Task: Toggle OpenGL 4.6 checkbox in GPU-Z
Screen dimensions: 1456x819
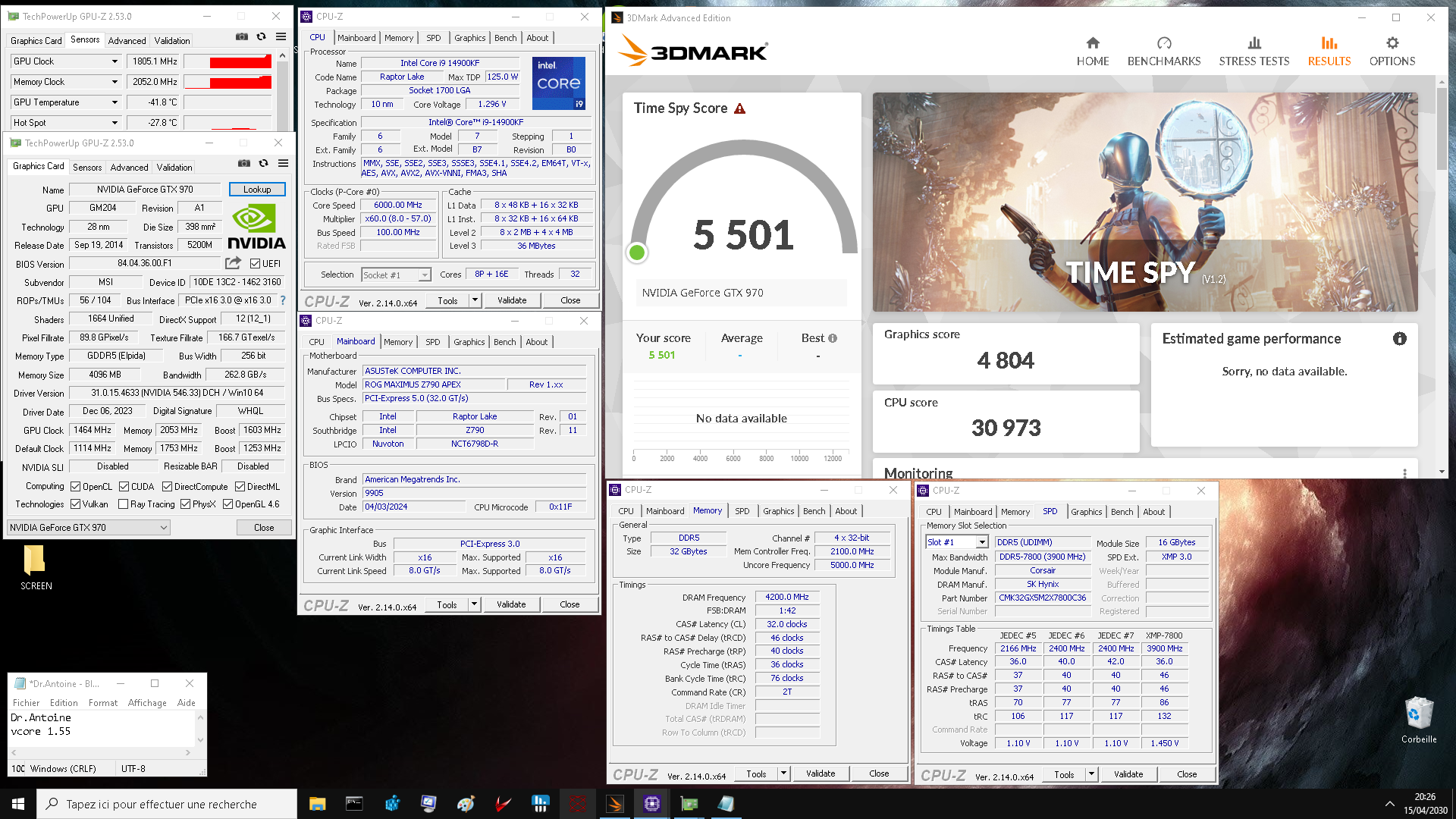Action: (227, 504)
